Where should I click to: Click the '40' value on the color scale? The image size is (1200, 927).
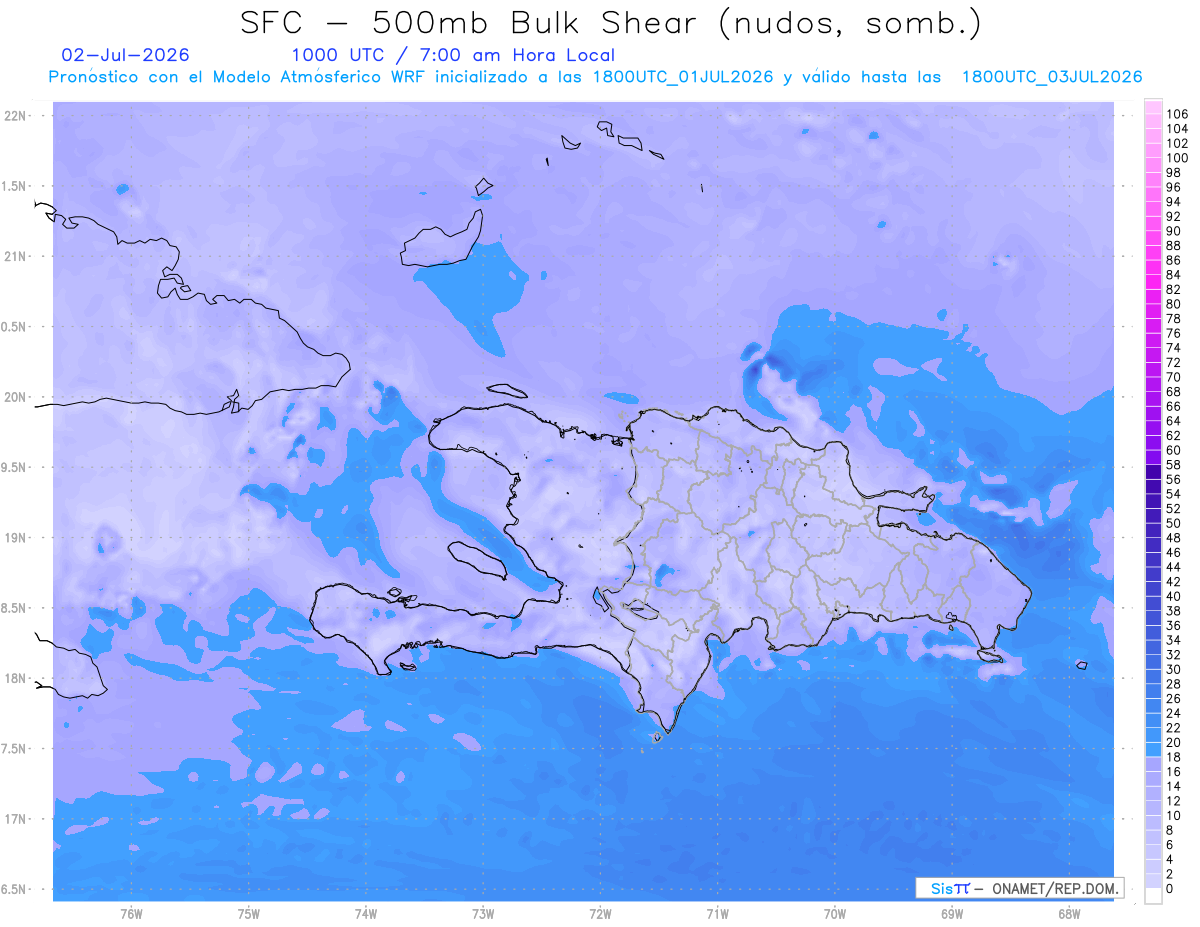(x=1173, y=596)
